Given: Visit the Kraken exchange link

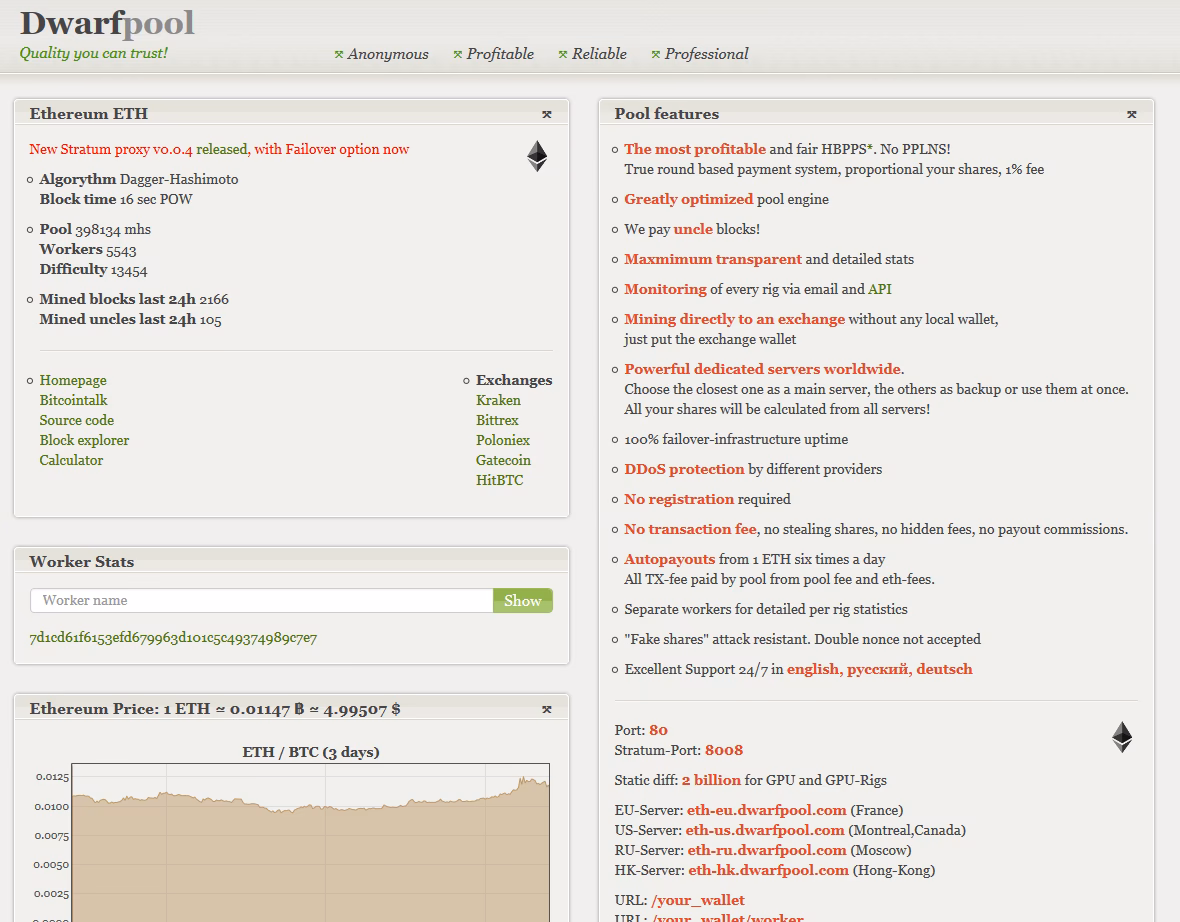Looking at the screenshot, I should tap(498, 401).
